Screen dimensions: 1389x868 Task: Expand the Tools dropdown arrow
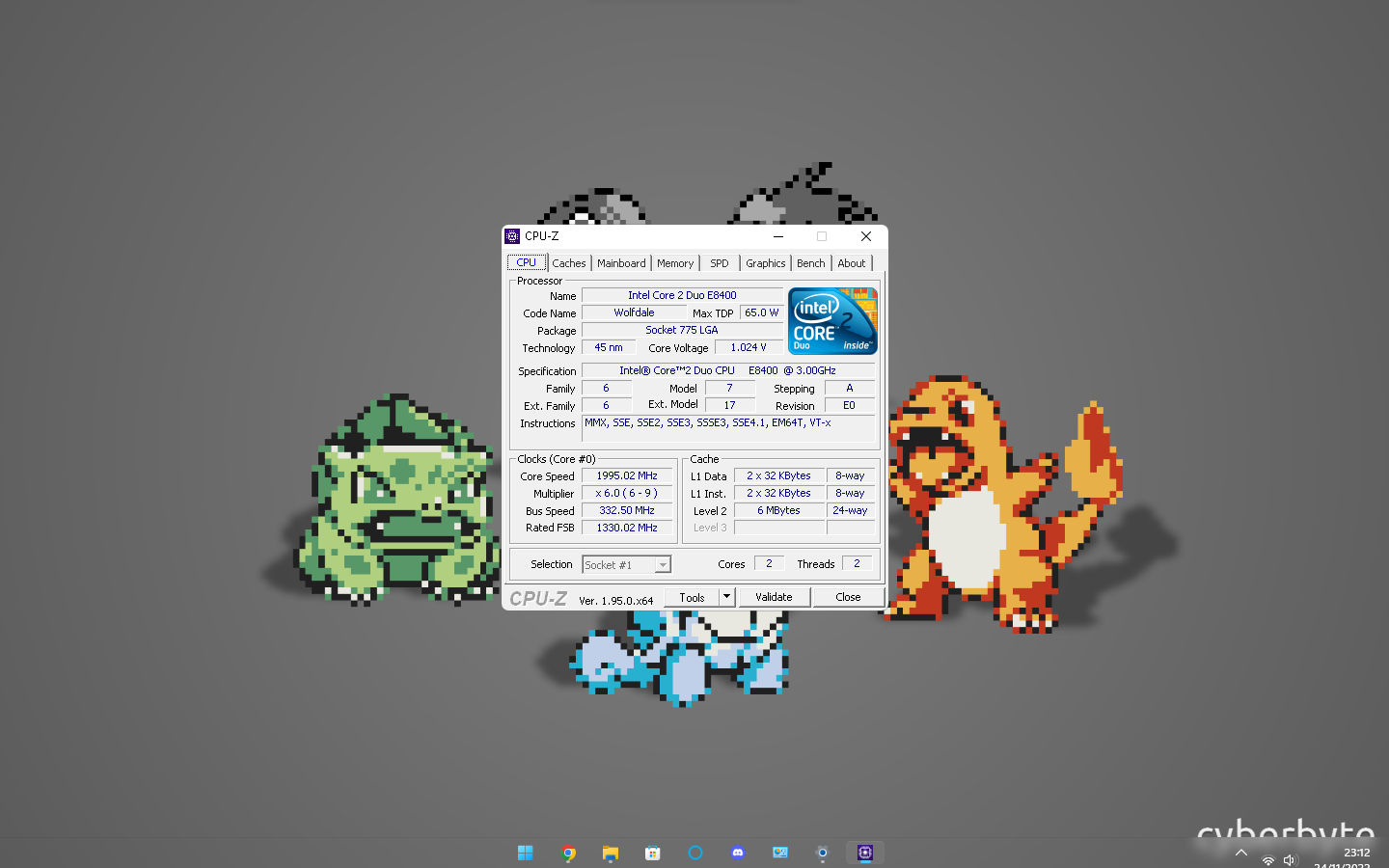[x=727, y=598]
